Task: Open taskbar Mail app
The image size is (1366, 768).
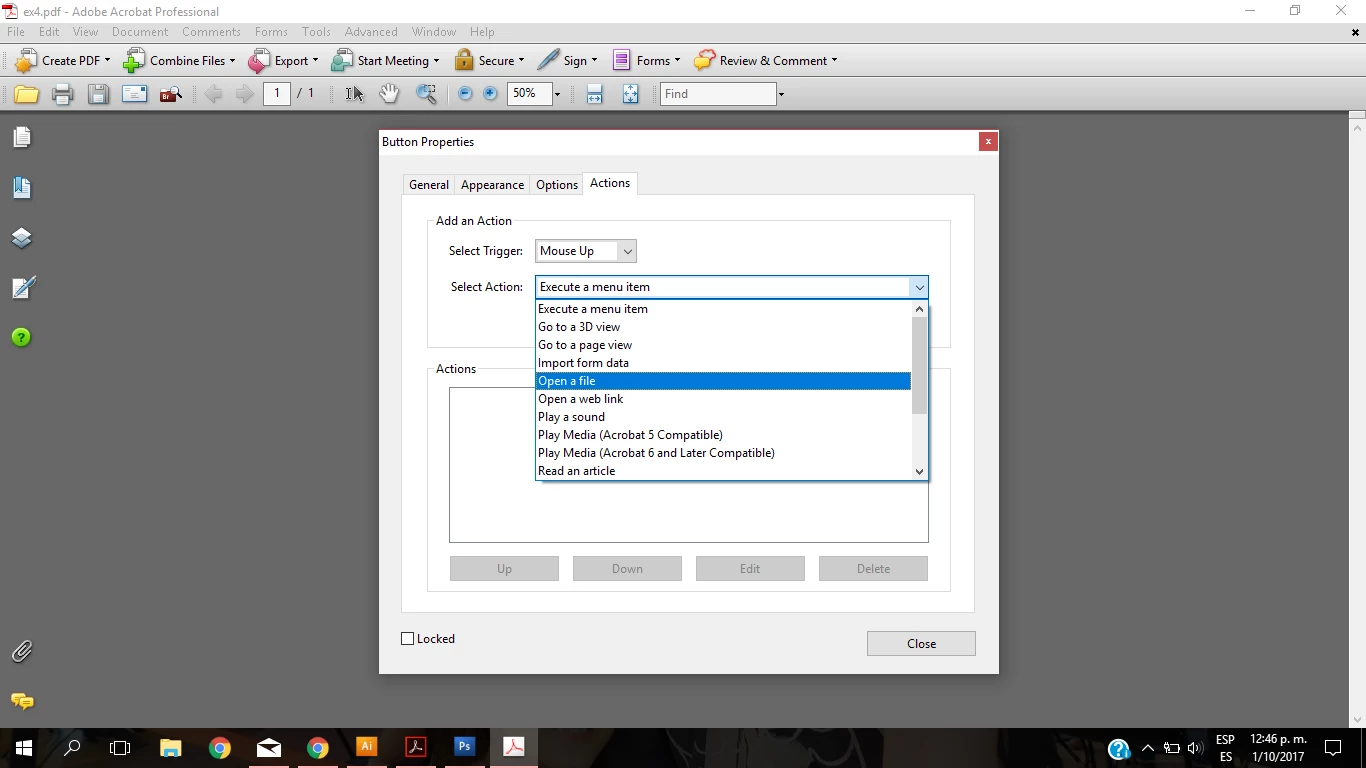Action: [x=268, y=748]
